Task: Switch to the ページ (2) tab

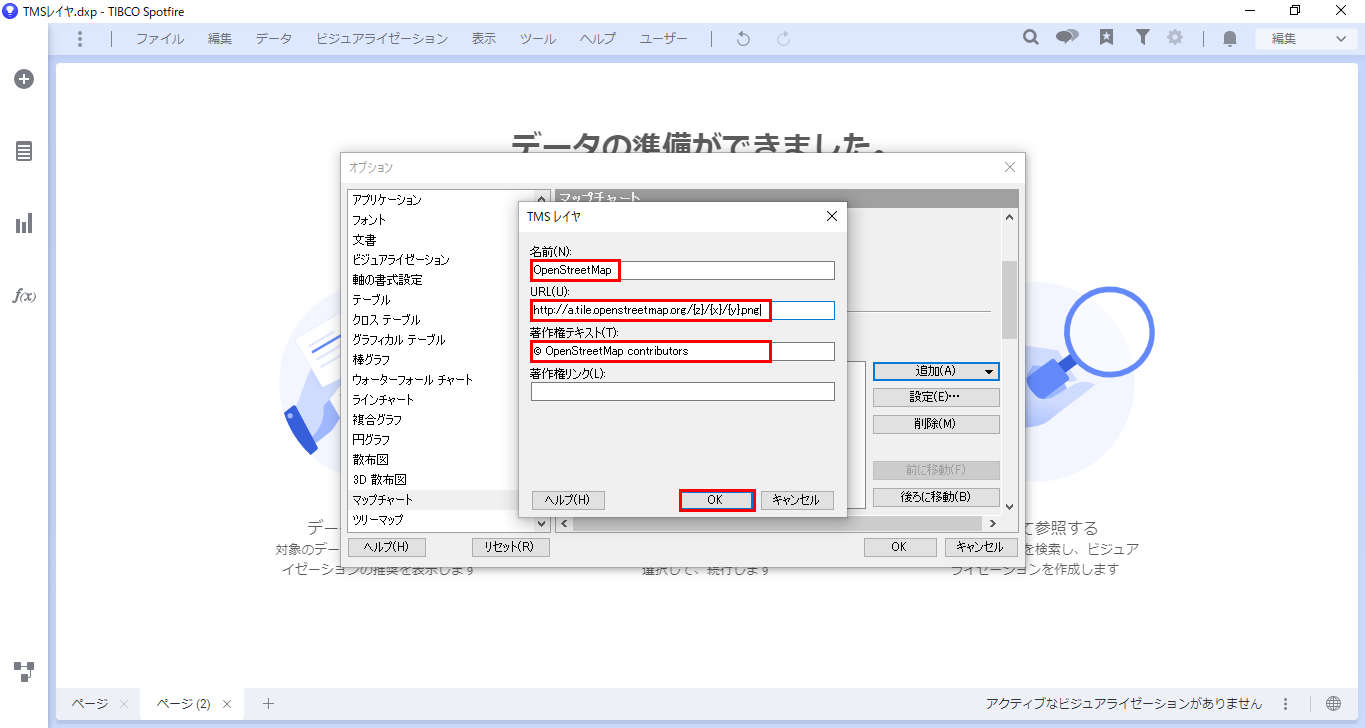Action: (x=183, y=704)
